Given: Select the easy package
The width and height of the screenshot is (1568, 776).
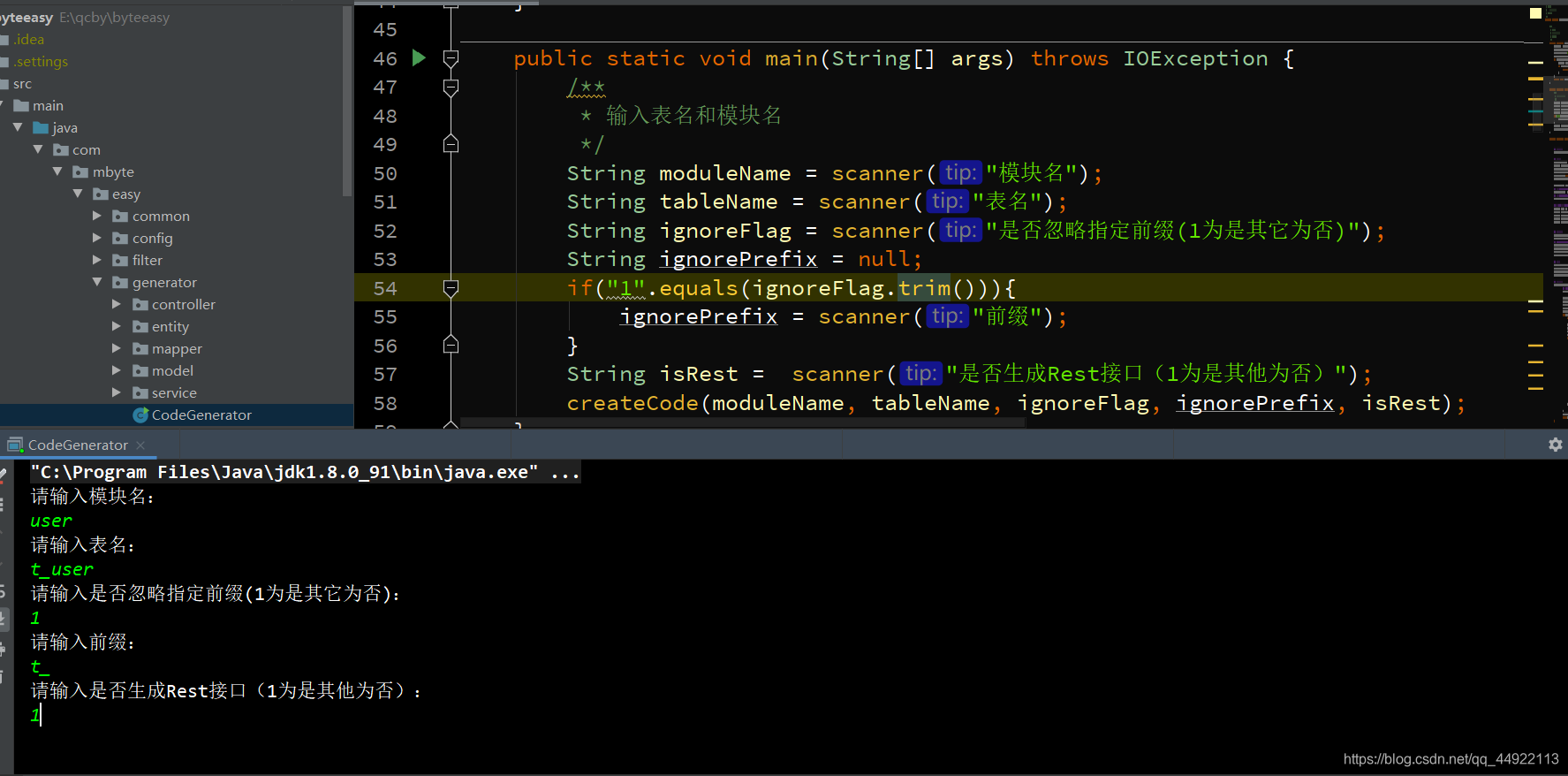Looking at the screenshot, I should (126, 194).
